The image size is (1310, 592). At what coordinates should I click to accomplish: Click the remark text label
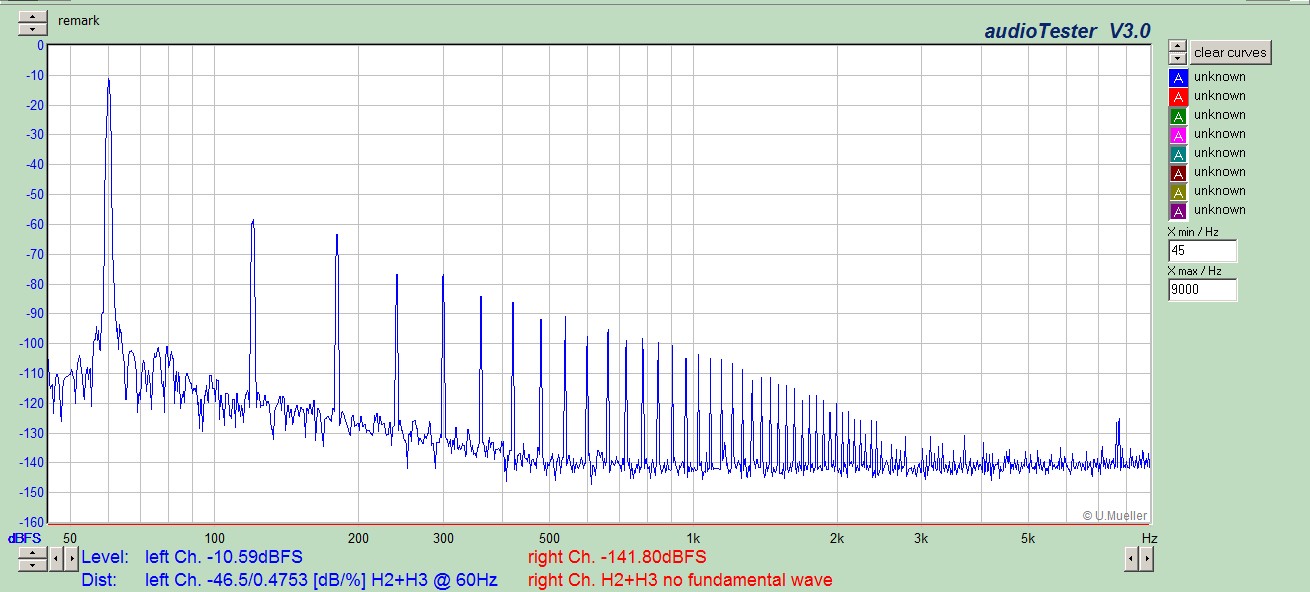(x=79, y=21)
